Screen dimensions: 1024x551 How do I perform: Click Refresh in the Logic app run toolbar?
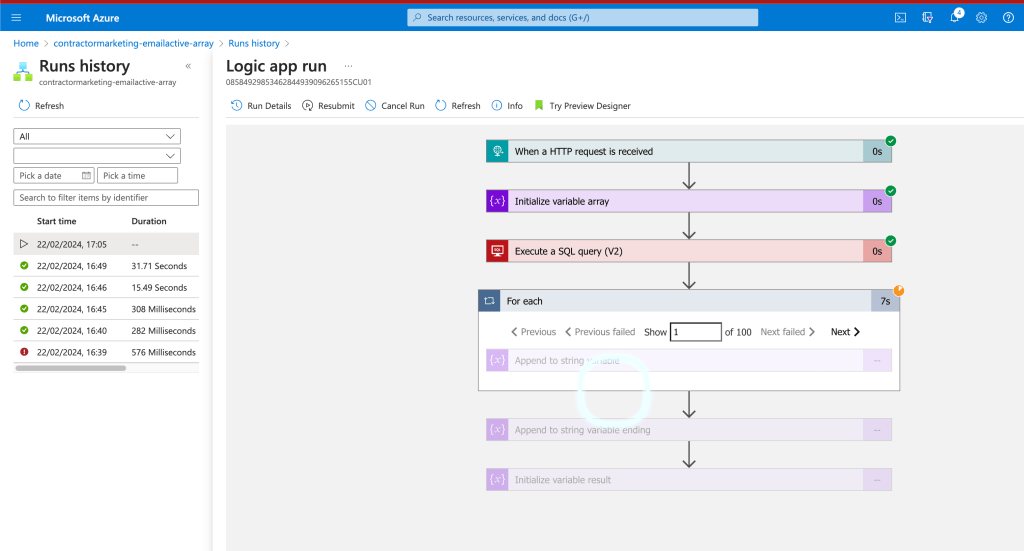pos(458,106)
